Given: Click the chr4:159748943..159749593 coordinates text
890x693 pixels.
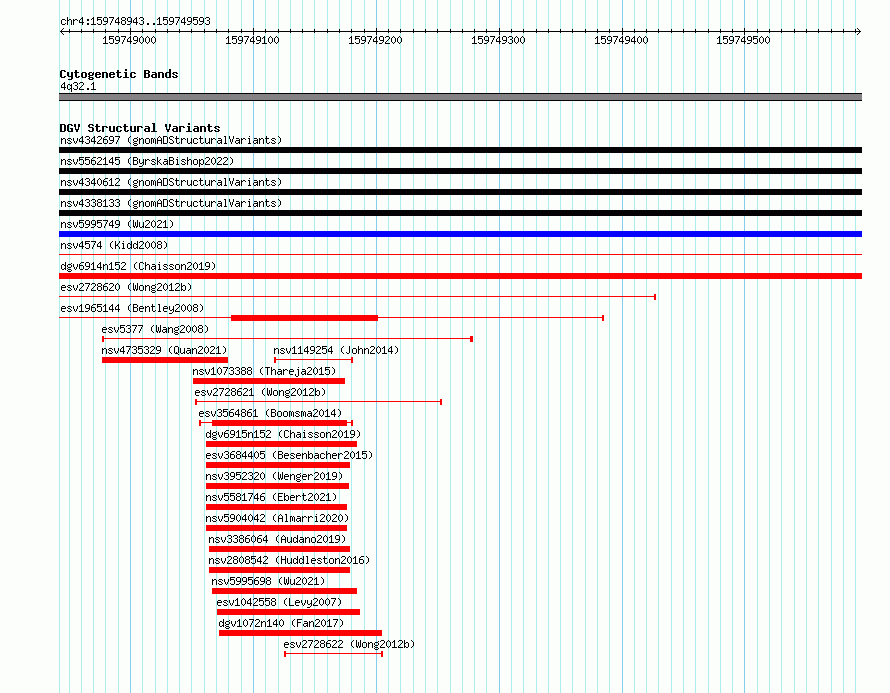Looking at the screenshot, I should pos(135,22).
